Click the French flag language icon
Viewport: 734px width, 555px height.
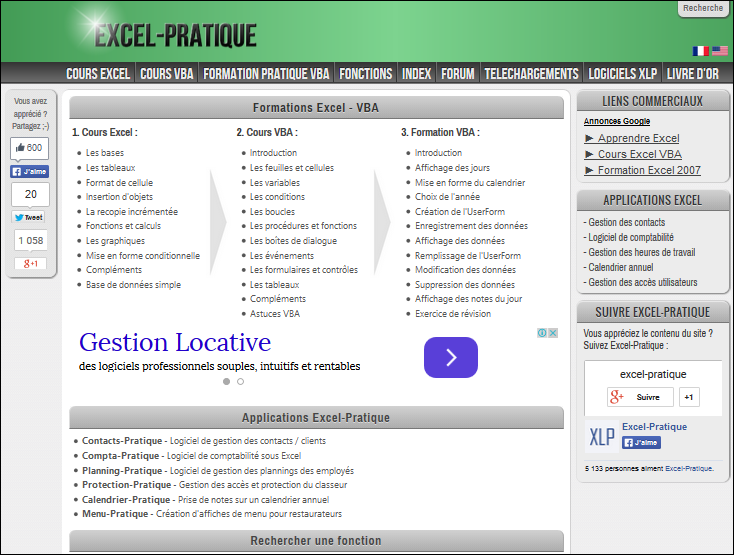[700, 51]
